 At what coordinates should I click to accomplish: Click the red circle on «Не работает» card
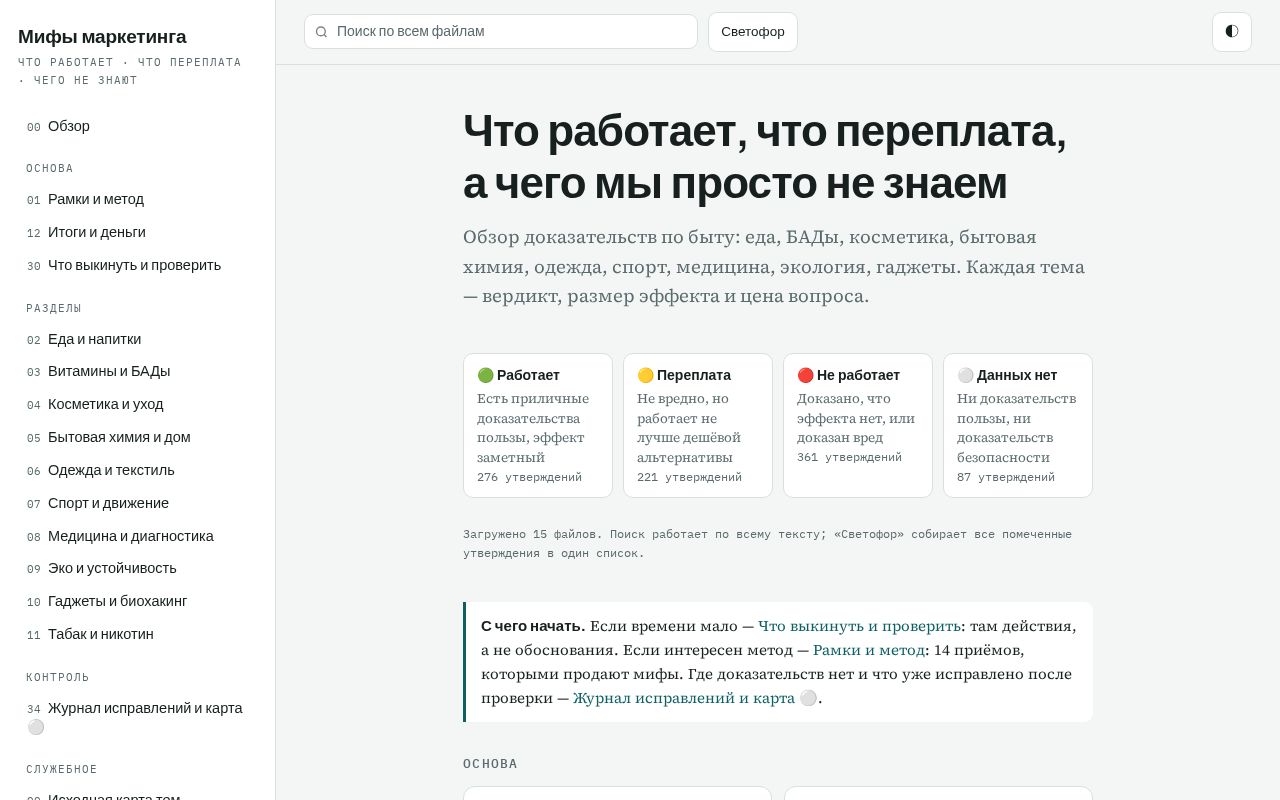[x=805, y=375]
